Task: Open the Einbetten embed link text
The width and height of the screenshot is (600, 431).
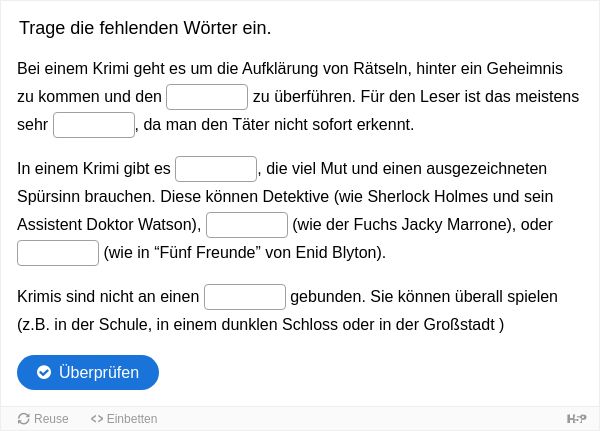Action: (x=132, y=419)
